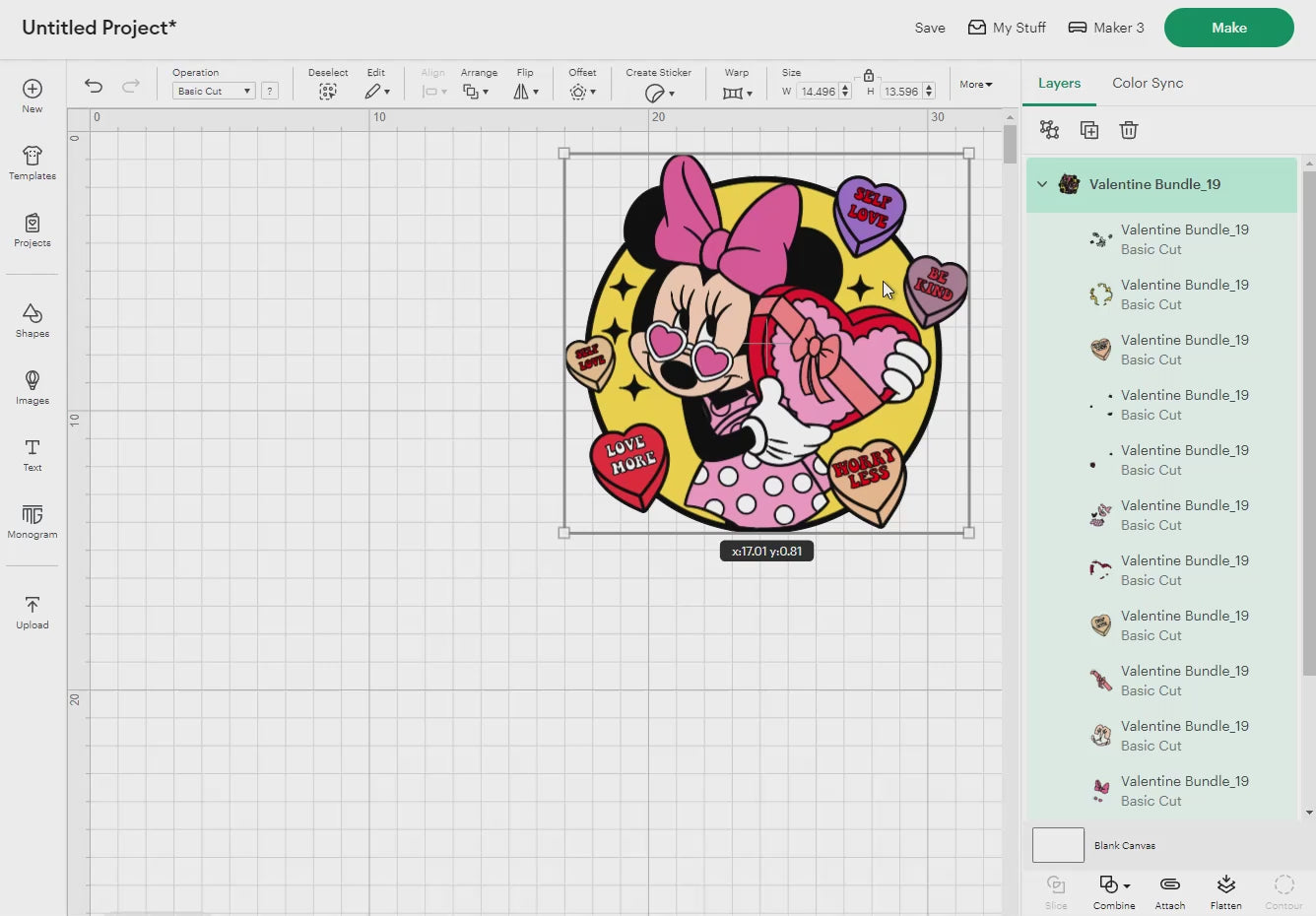Screen dimensions: 1316x916
Task: Open the Monogram tool
Action: (33, 521)
